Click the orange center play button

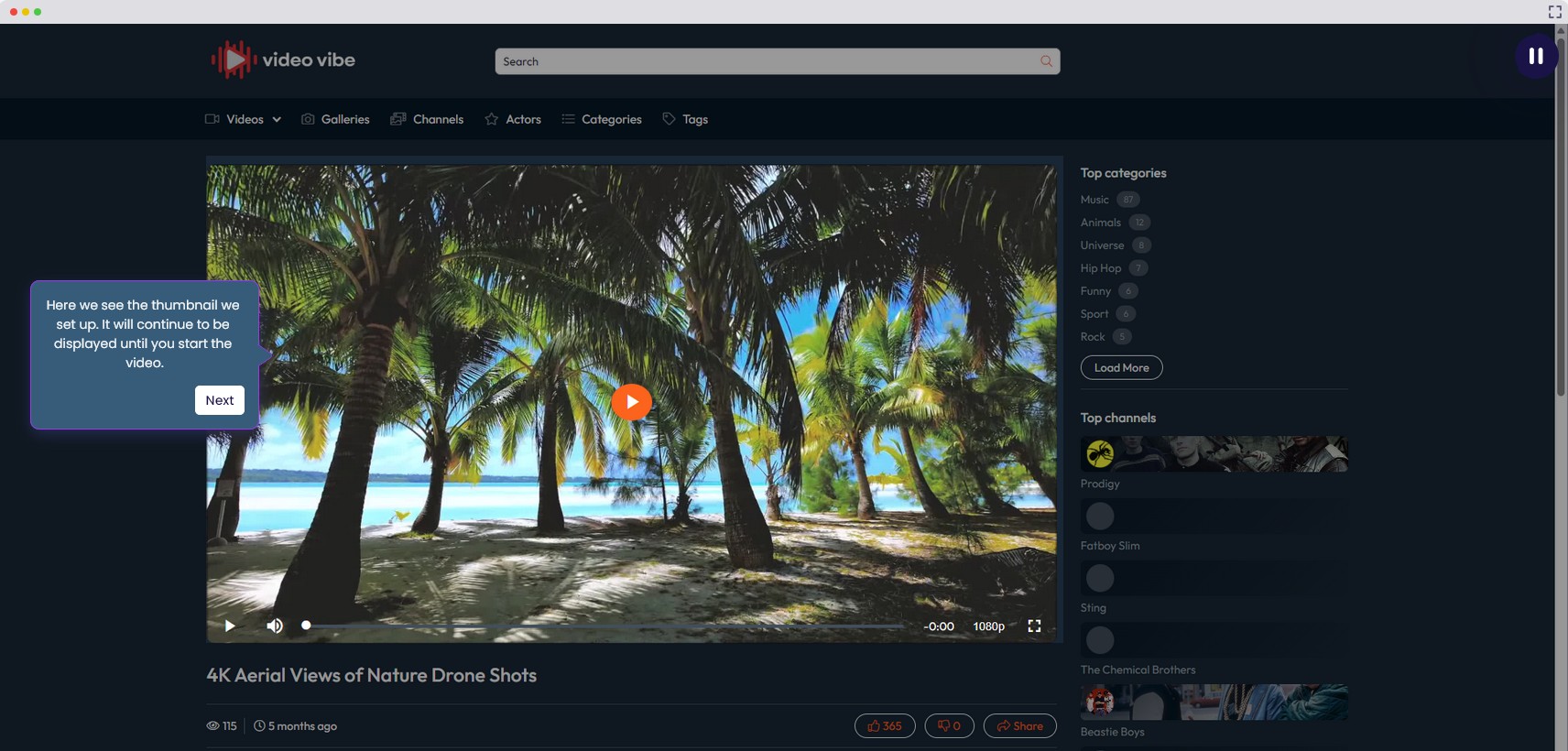[631, 402]
